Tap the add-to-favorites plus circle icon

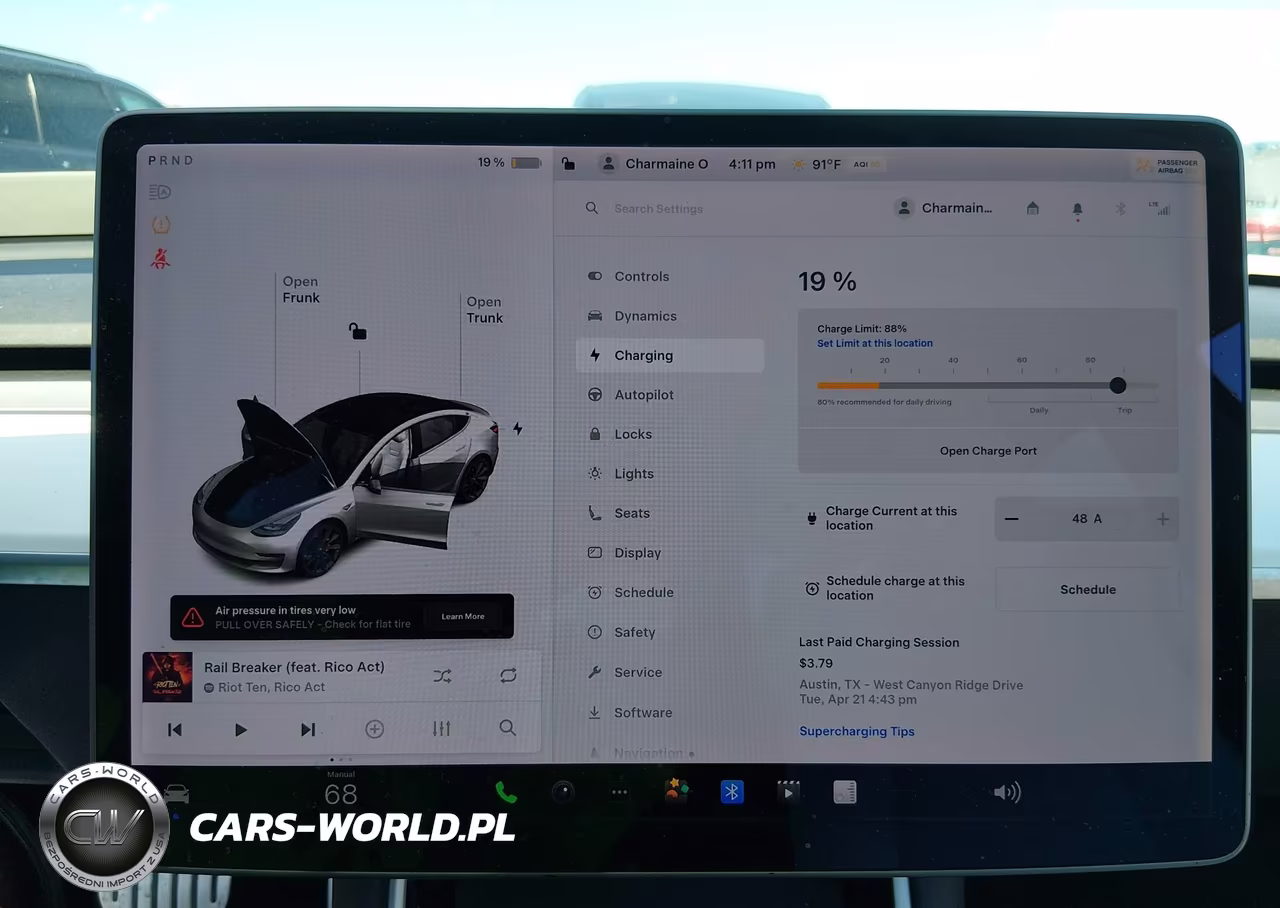pos(374,730)
